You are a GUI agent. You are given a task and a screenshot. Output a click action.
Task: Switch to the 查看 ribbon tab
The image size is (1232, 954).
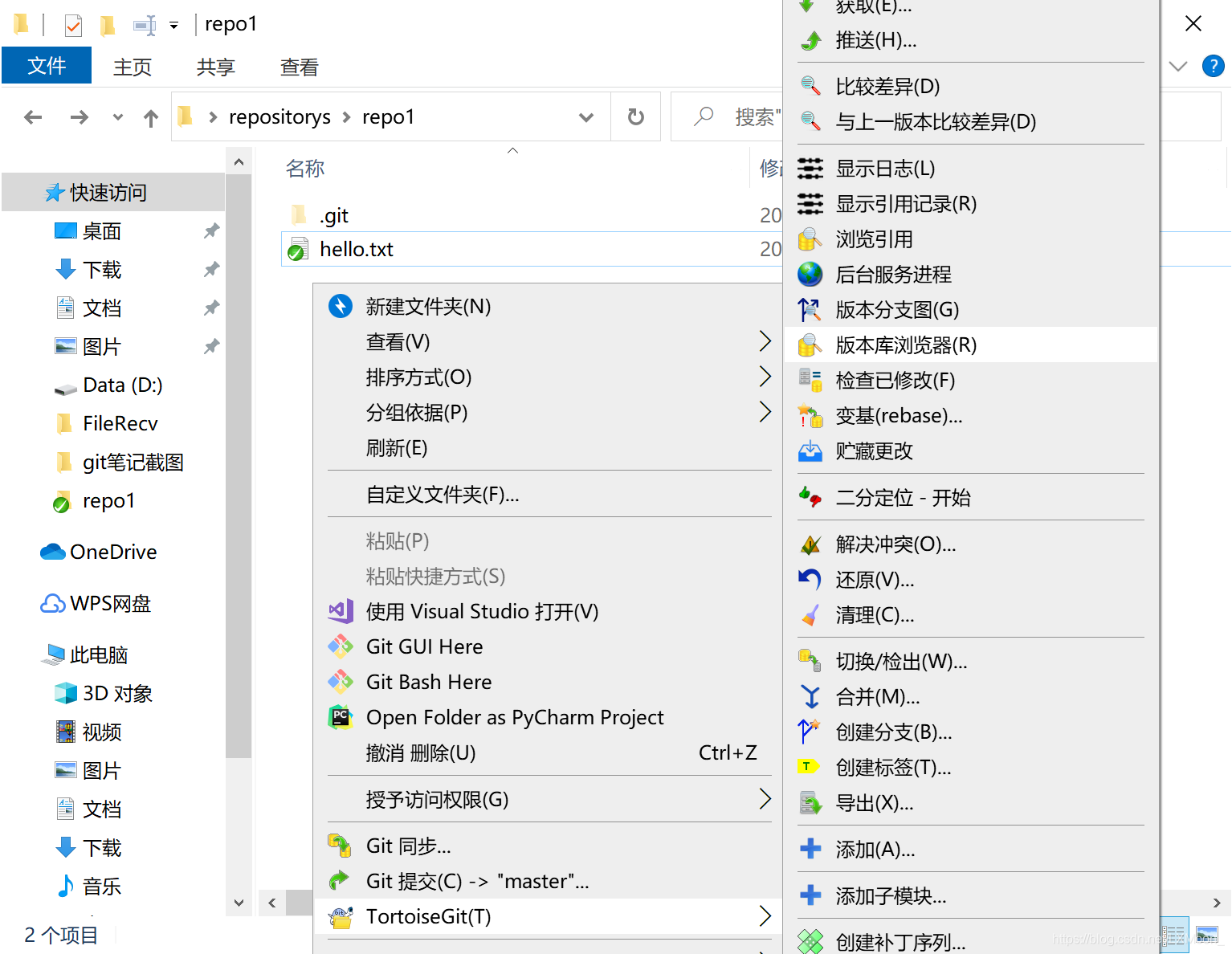[300, 67]
